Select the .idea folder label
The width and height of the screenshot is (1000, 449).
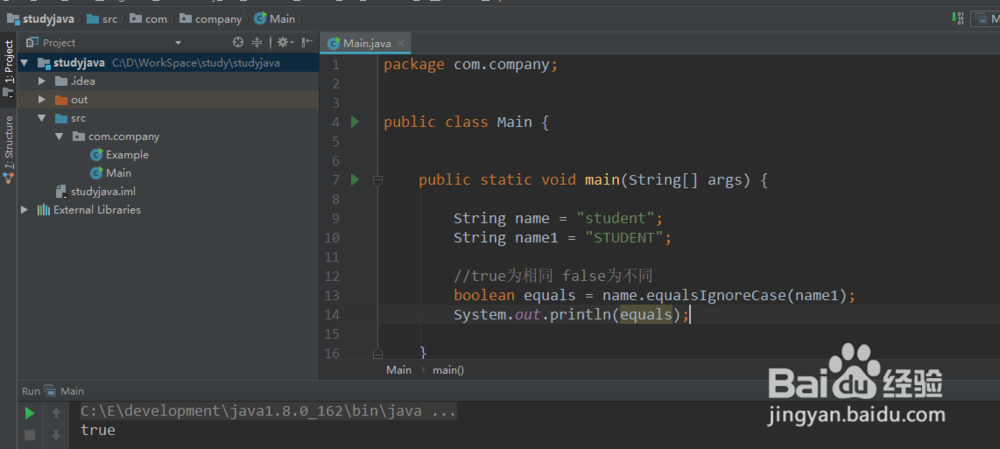(83, 81)
